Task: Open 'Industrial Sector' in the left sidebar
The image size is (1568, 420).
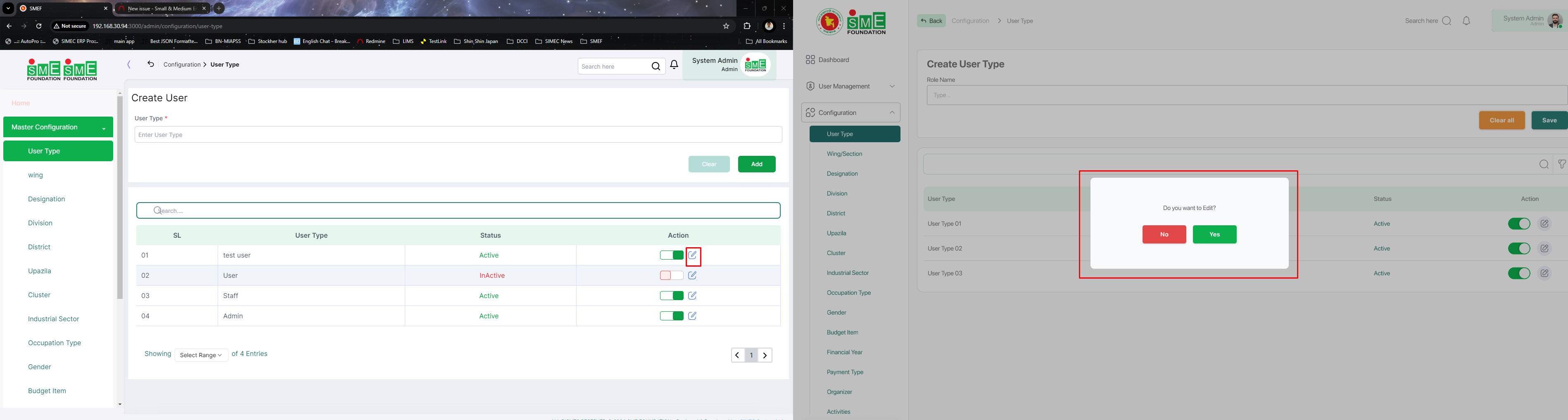Action: [x=54, y=319]
